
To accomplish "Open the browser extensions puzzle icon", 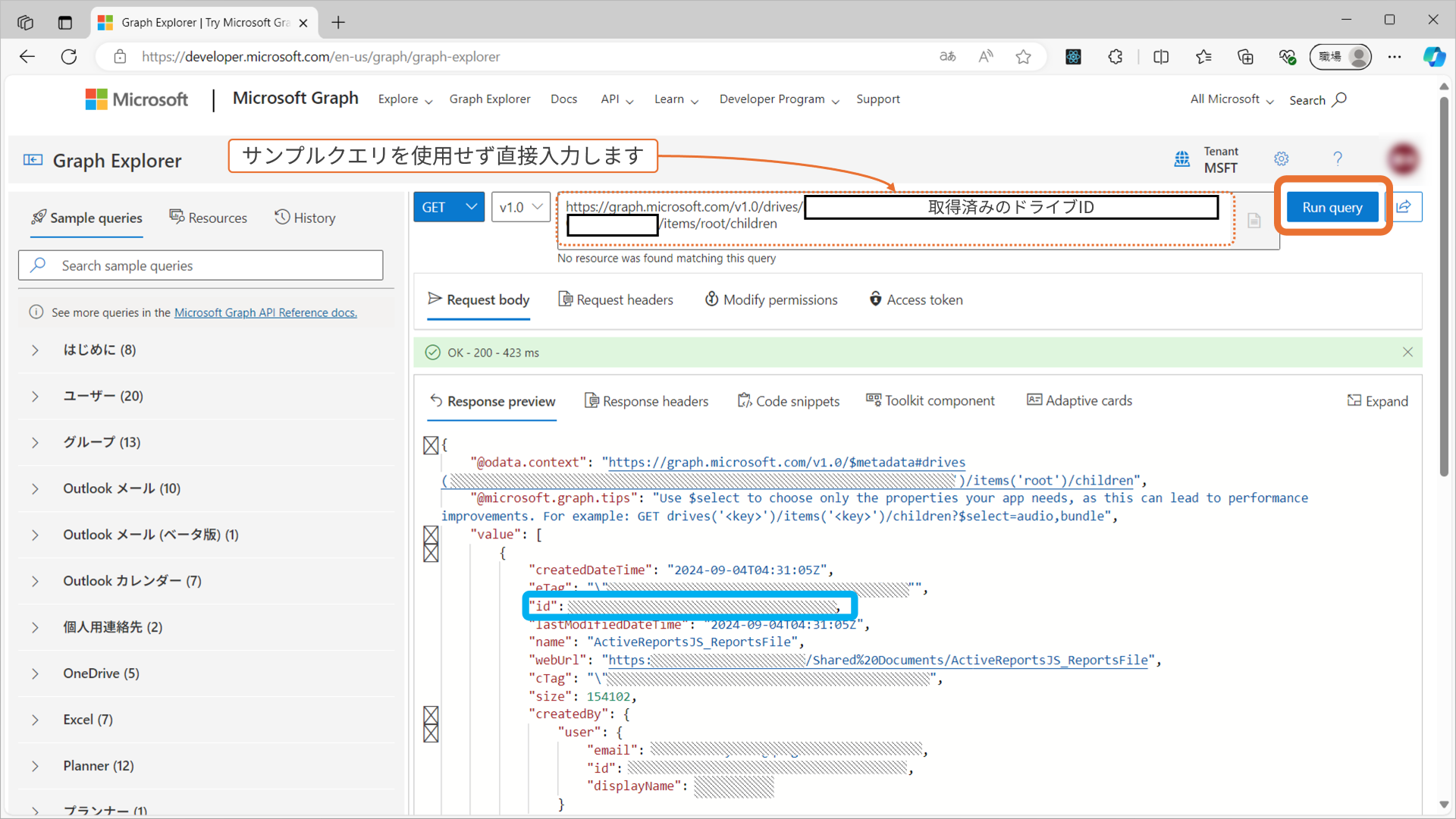I will tap(1116, 57).
